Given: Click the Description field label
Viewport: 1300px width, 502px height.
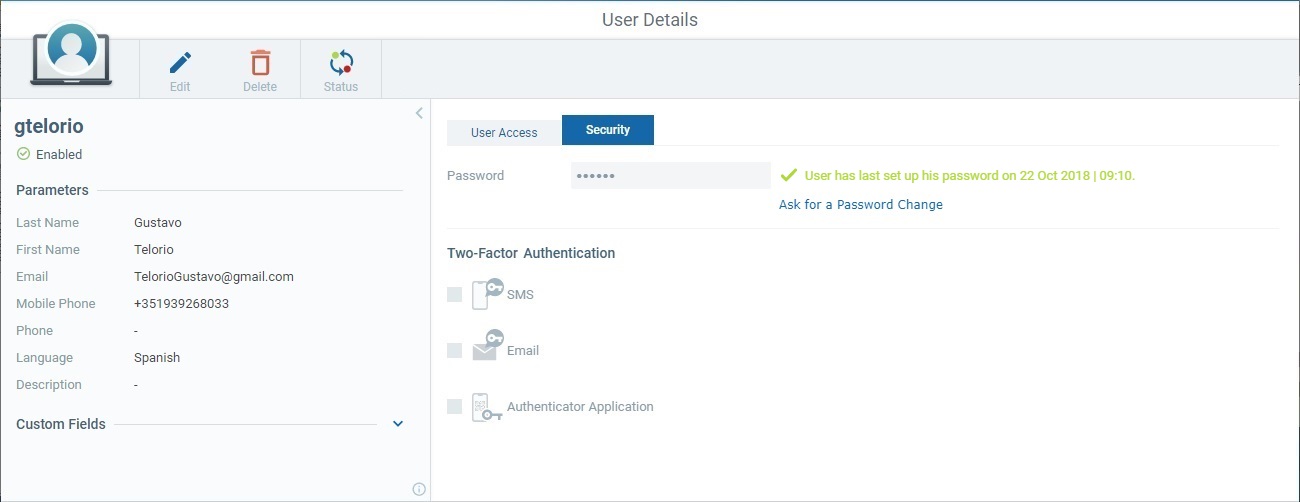Looking at the screenshot, I should coord(49,384).
